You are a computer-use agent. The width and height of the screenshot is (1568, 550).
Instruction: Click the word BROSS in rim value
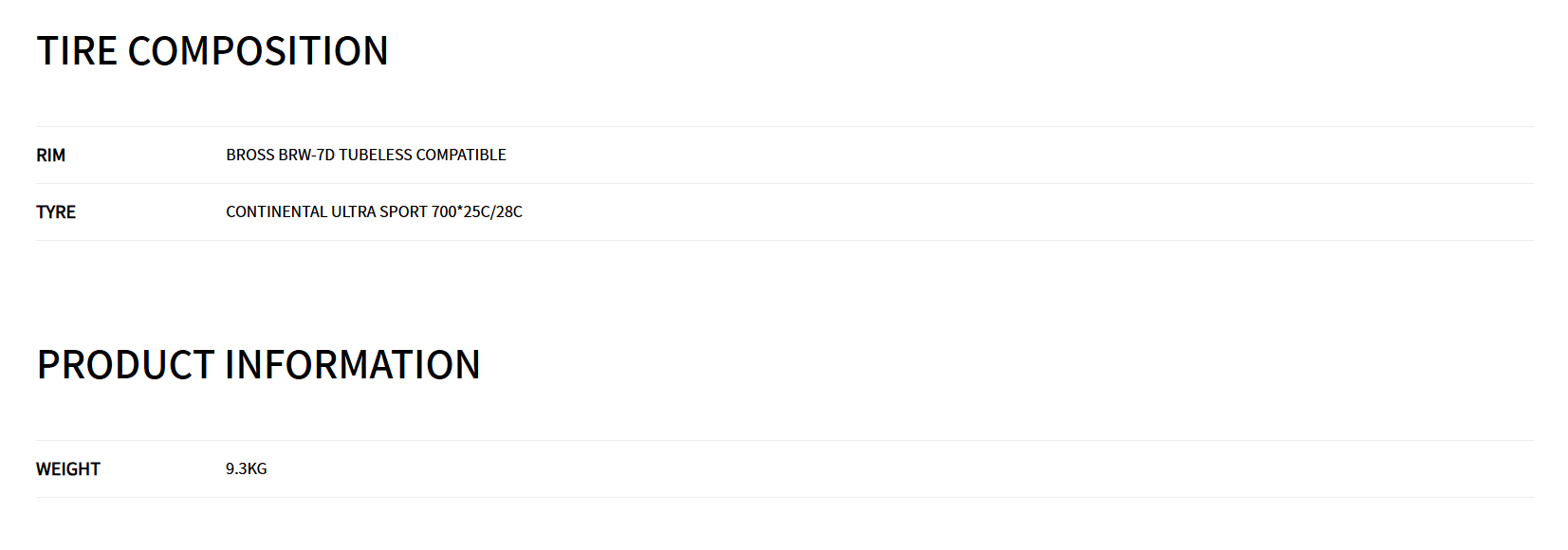point(250,156)
